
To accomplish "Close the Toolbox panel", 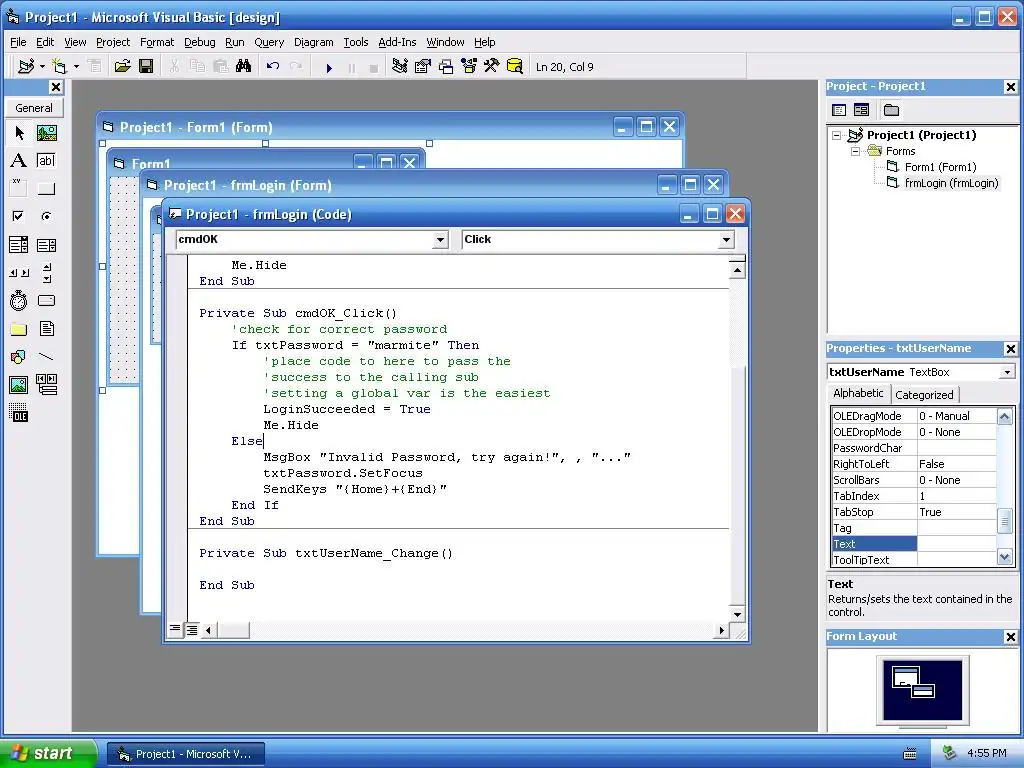I will tap(56, 87).
